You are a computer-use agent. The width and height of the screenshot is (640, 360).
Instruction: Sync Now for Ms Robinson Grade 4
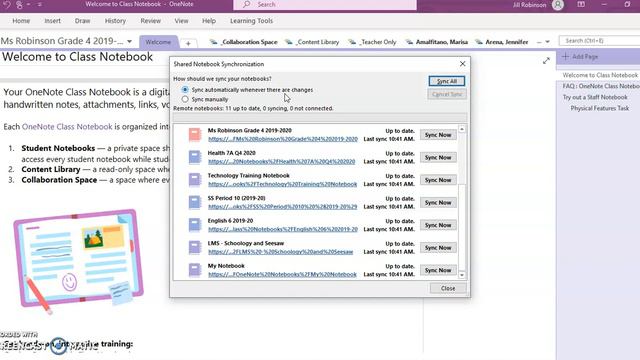tap(438, 135)
